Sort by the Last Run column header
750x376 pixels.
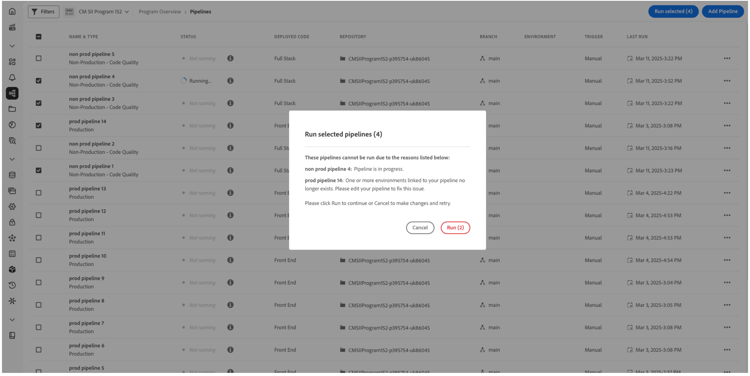(x=637, y=36)
